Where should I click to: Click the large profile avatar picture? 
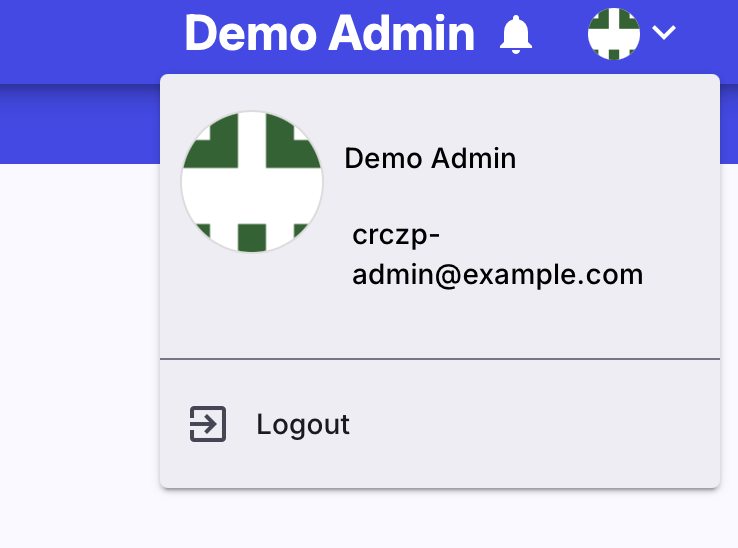pos(252,182)
